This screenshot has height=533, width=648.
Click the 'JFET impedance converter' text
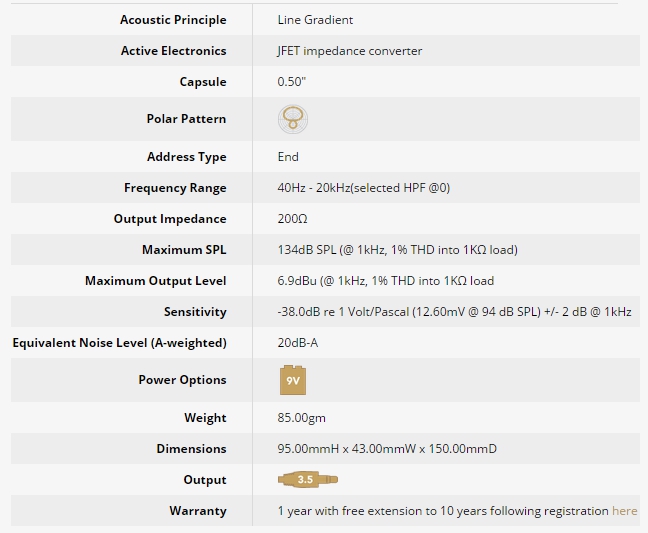[x=350, y=51]
